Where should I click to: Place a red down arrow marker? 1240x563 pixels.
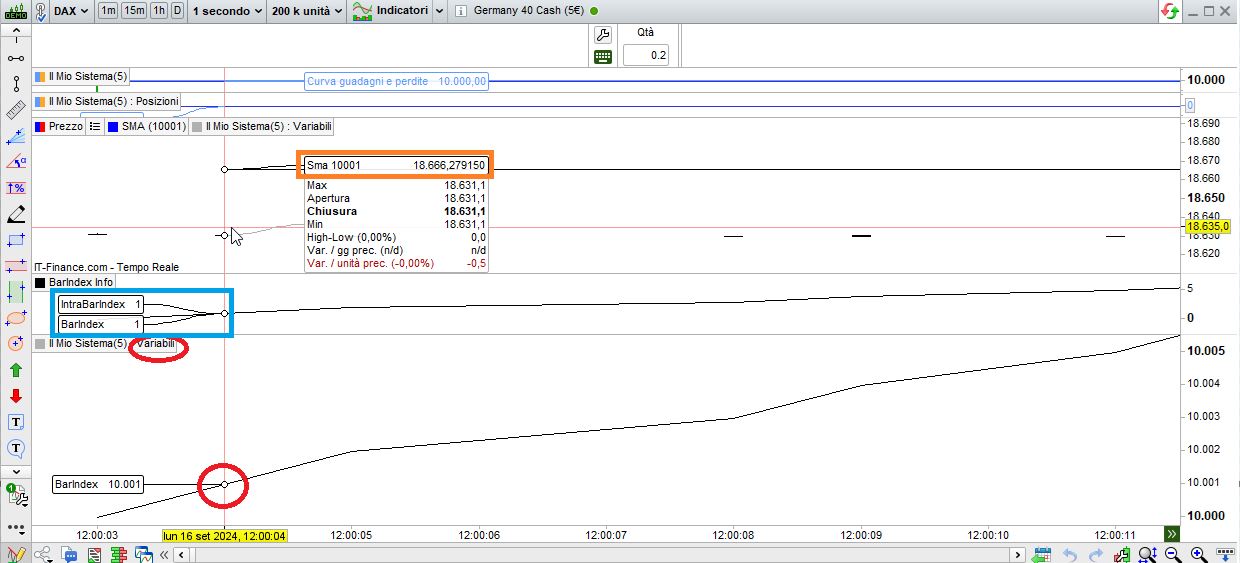coord(16,396)
